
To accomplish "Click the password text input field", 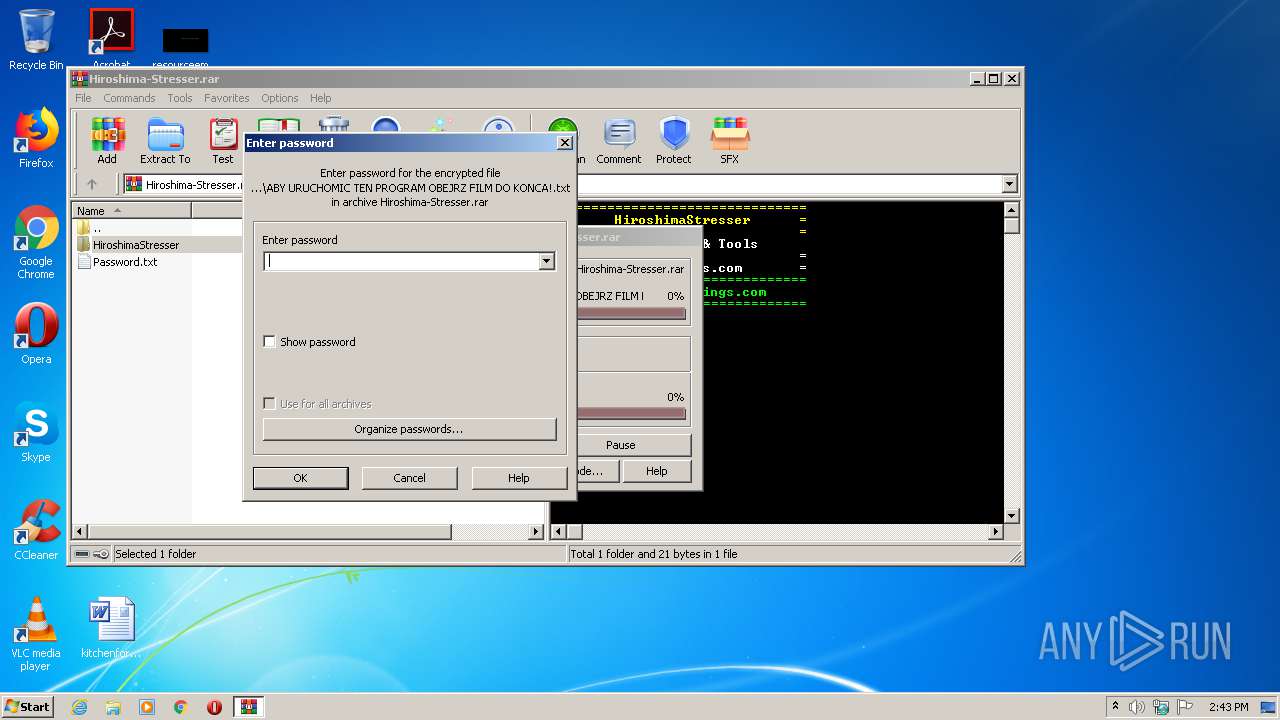I will click(401, 261).
